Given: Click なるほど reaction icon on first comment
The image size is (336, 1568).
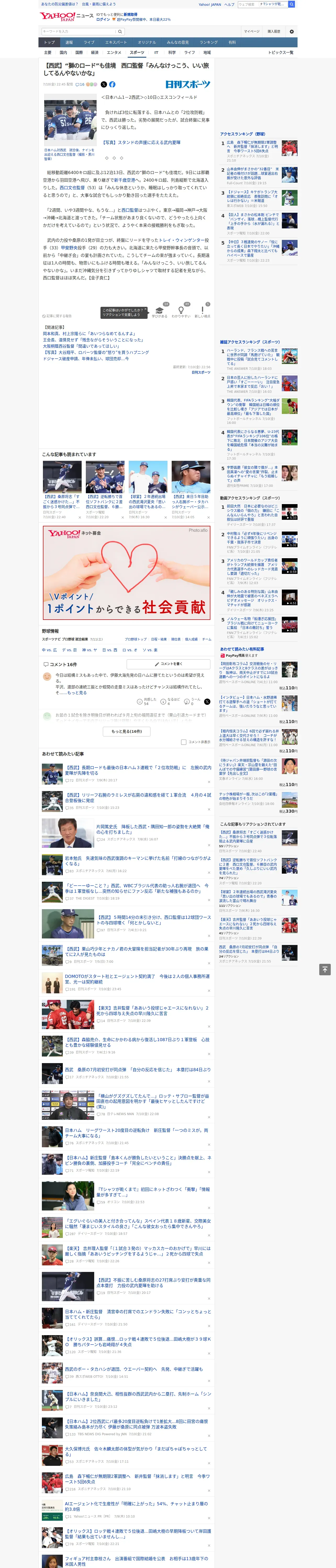Looking at the screenshot, I should pos(164,702).
